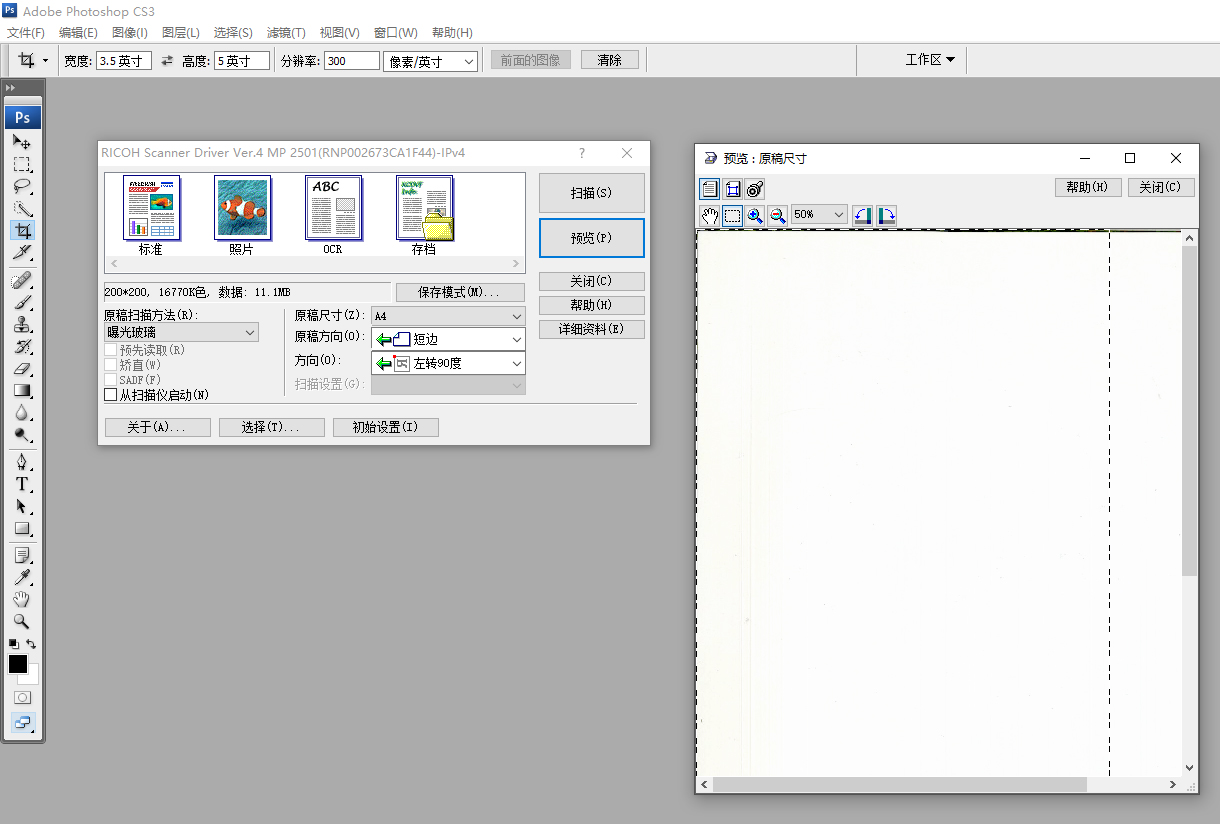Click the 扫描(S) scan button
Image resolution: width=1220 pixels, height=824 pixels.
coord(592,193)
